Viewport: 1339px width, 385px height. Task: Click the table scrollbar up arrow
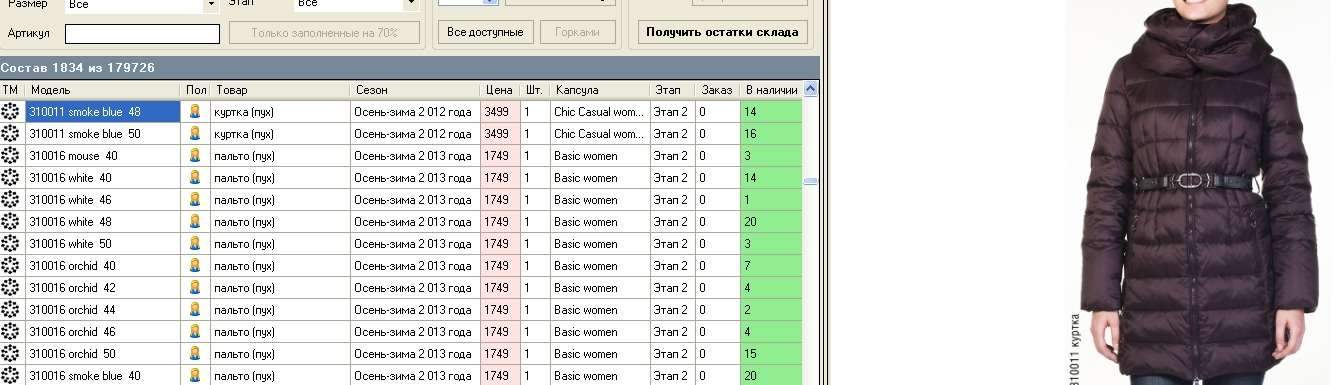(811, 89)
